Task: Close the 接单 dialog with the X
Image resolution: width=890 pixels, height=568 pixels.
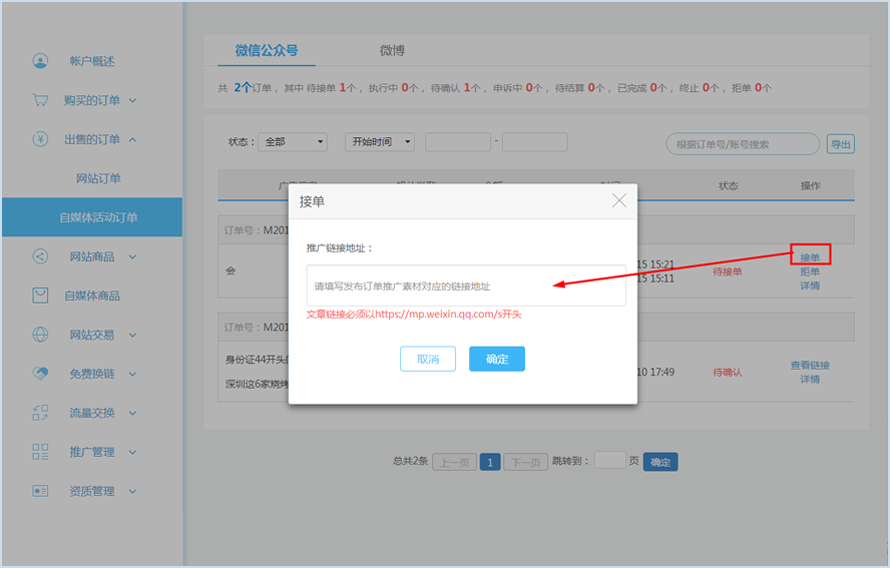Action: coord(619,201)
